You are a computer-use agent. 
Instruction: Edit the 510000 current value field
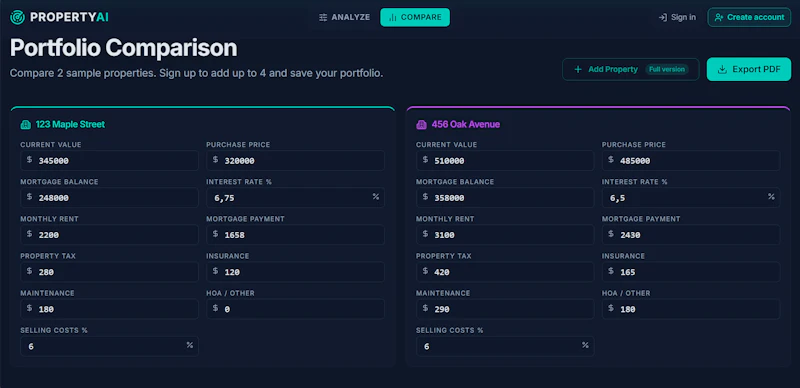505,160
